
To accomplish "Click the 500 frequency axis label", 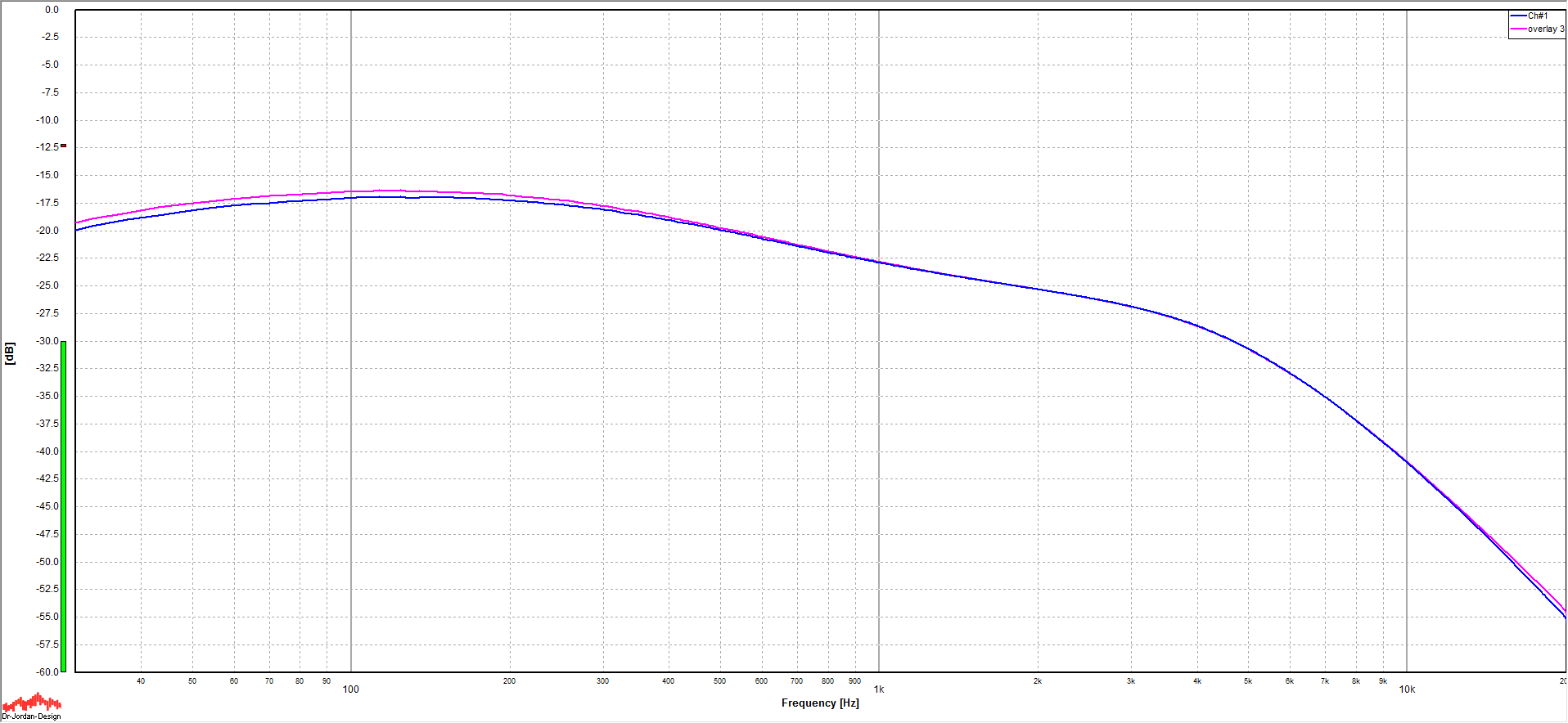I will coord(719,681).
